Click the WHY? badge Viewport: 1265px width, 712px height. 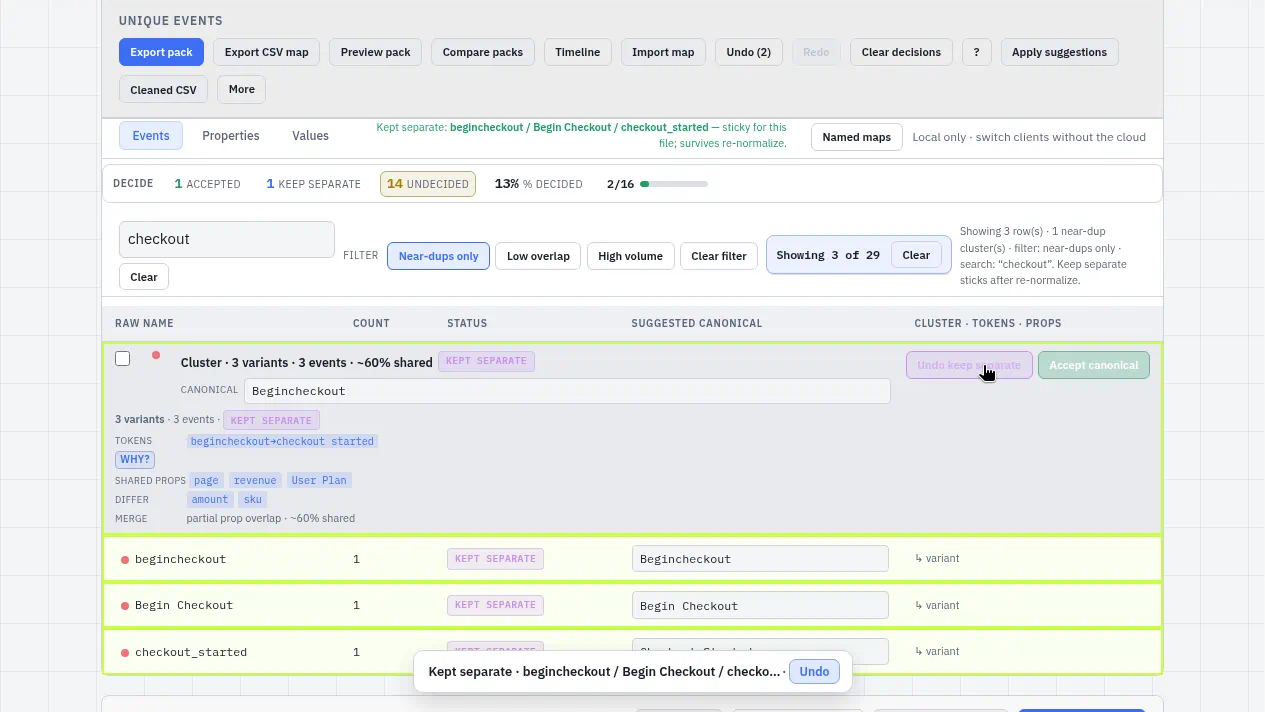point(135,460)
